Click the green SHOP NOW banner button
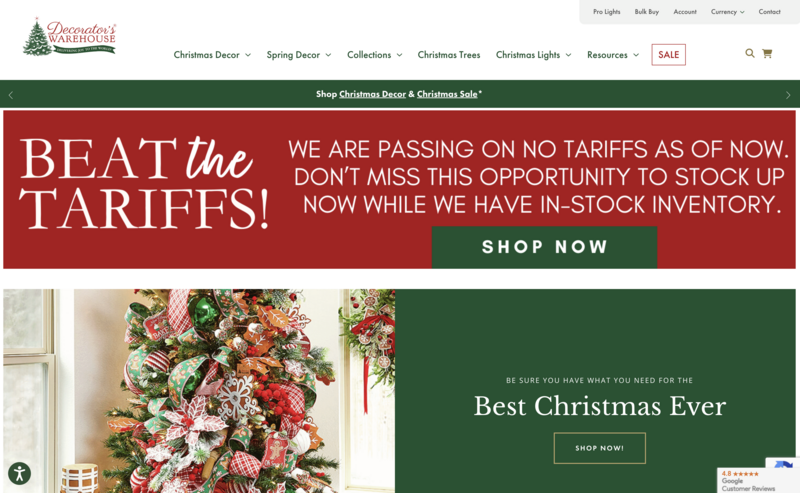 pos(544,247)
